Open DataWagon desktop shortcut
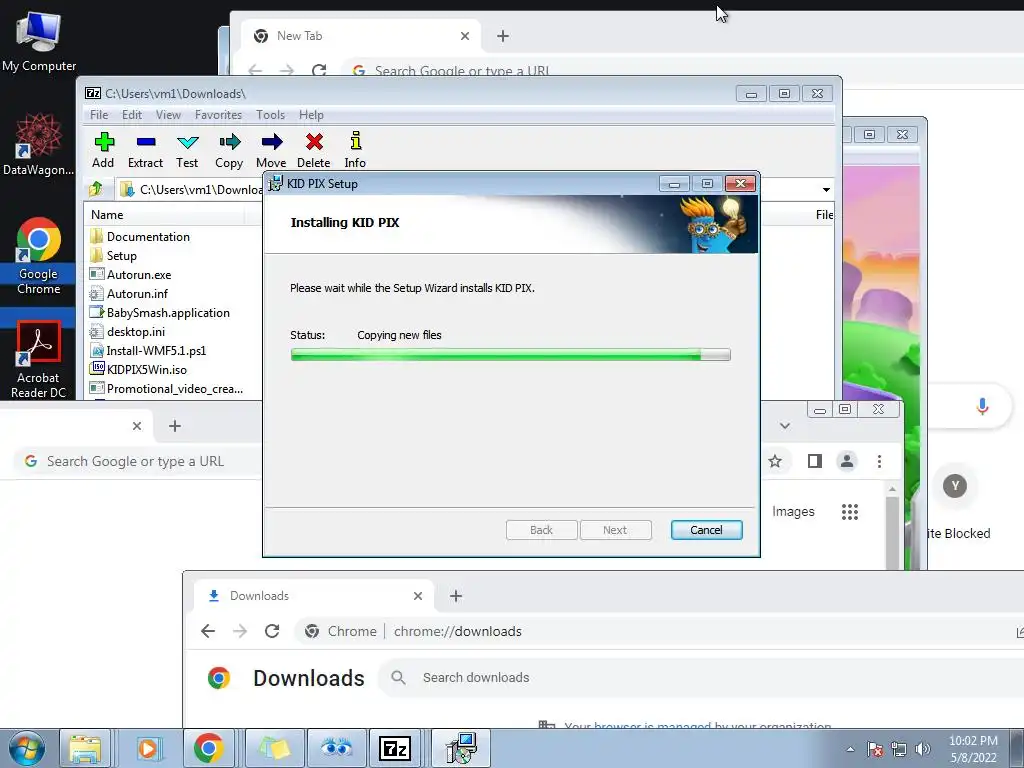The height and width of the screenshot is (768, 1024). 38,144
